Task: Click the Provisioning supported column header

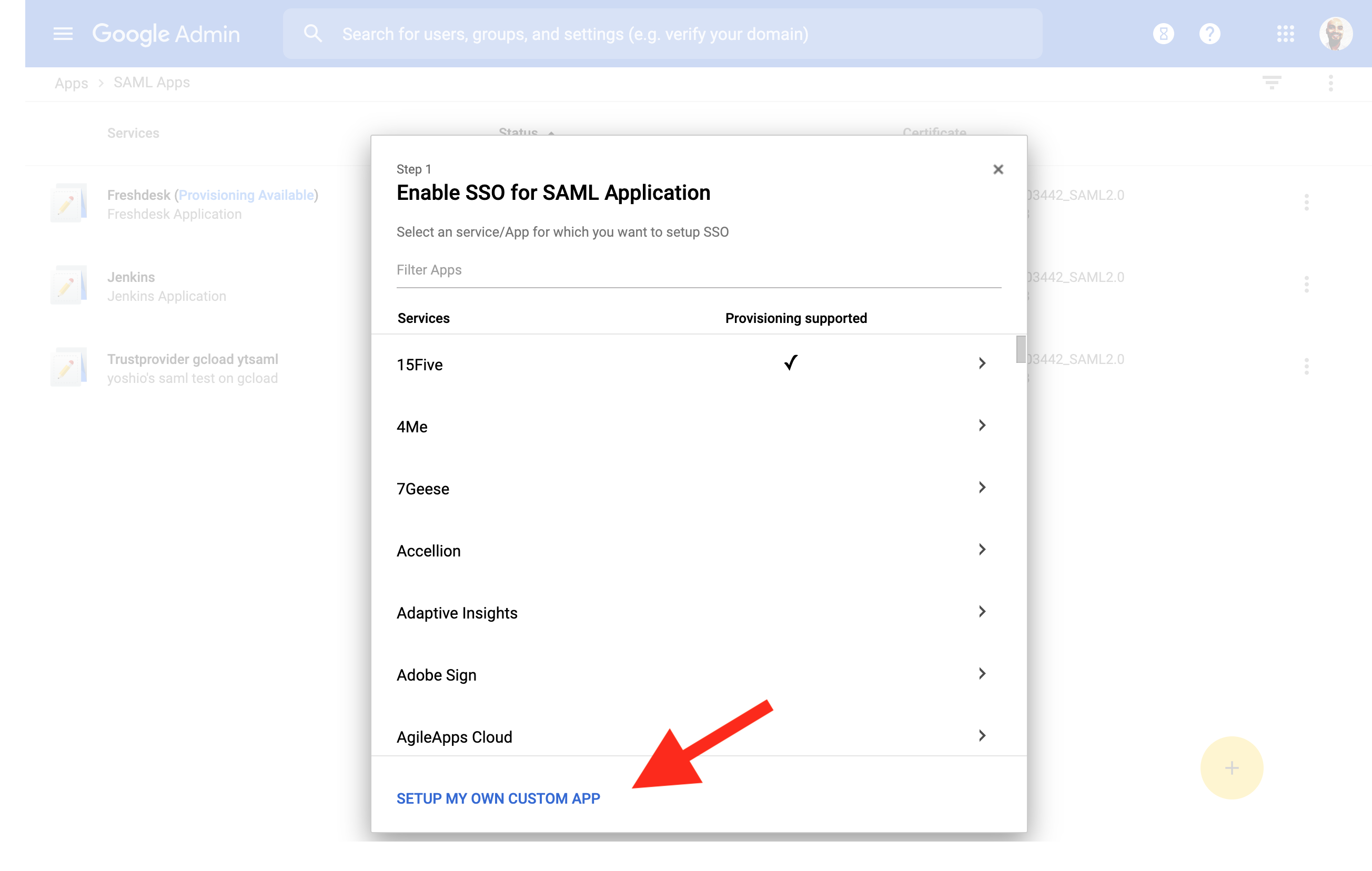Action: pyautogui.click(x=796, y=318)
